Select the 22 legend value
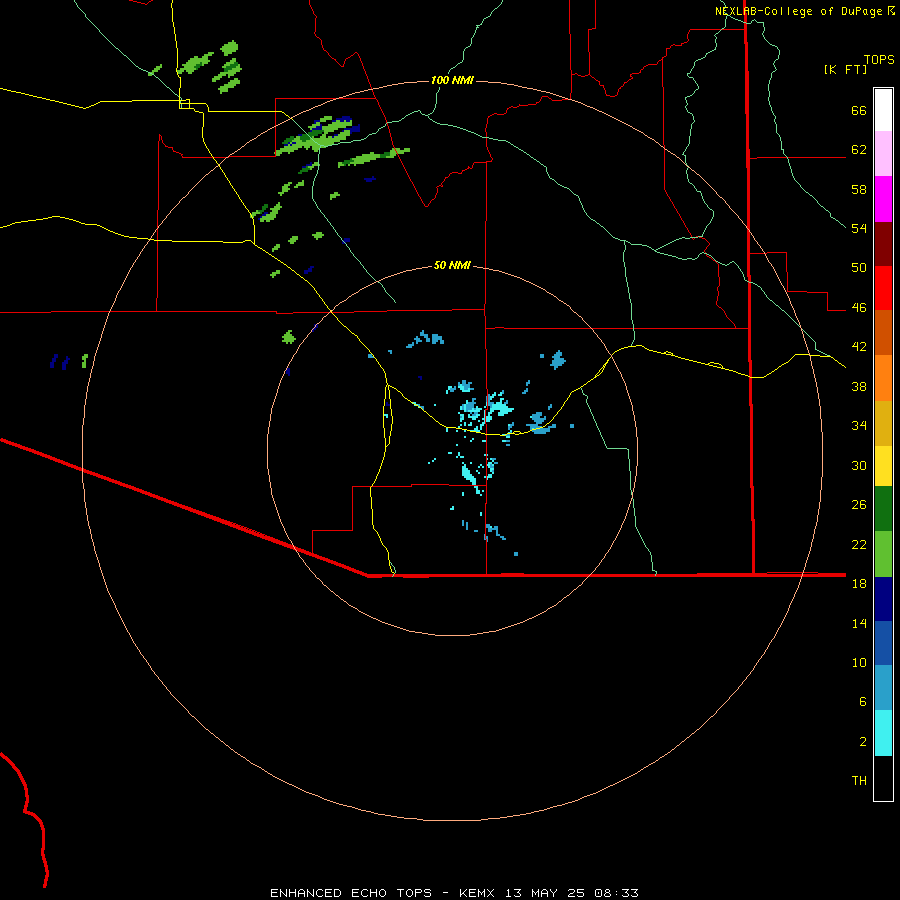900x900 pixels. pos(859,544)
